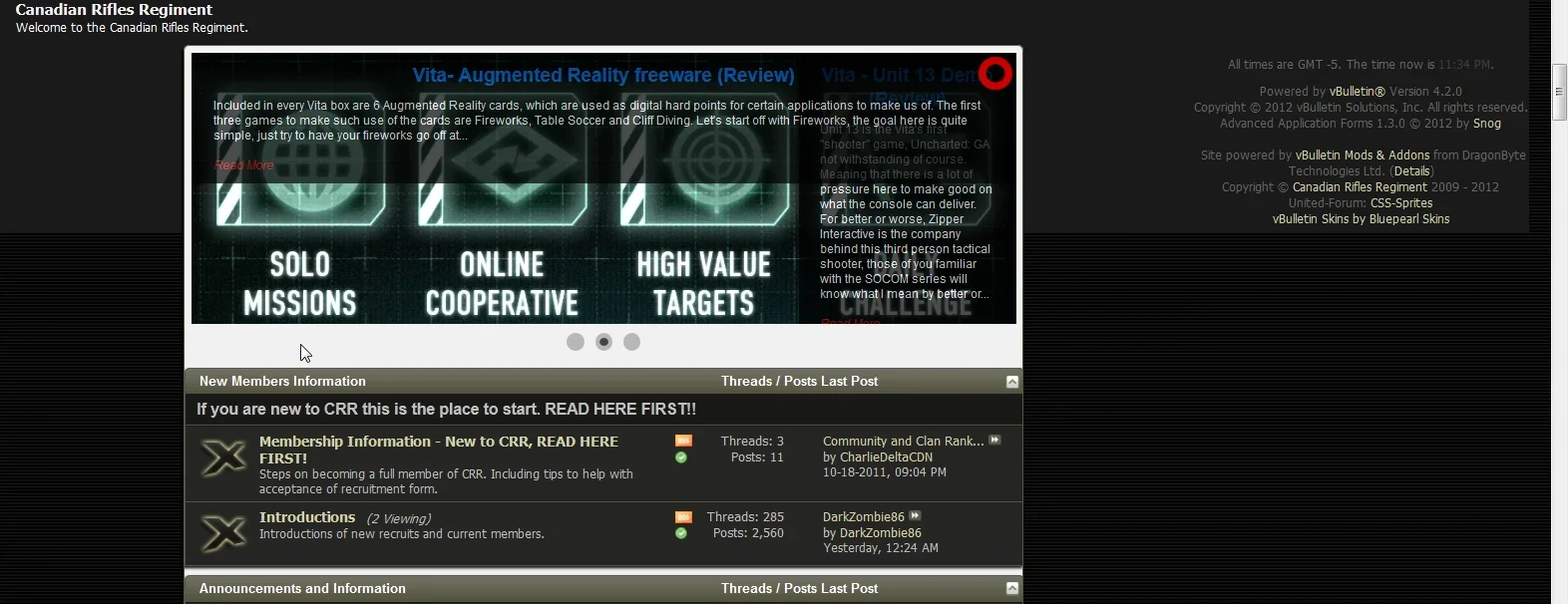Screen dimensions: 1568x604
Task: Collapse the Announcements and Information category
Action: (x=1012, y=589)
